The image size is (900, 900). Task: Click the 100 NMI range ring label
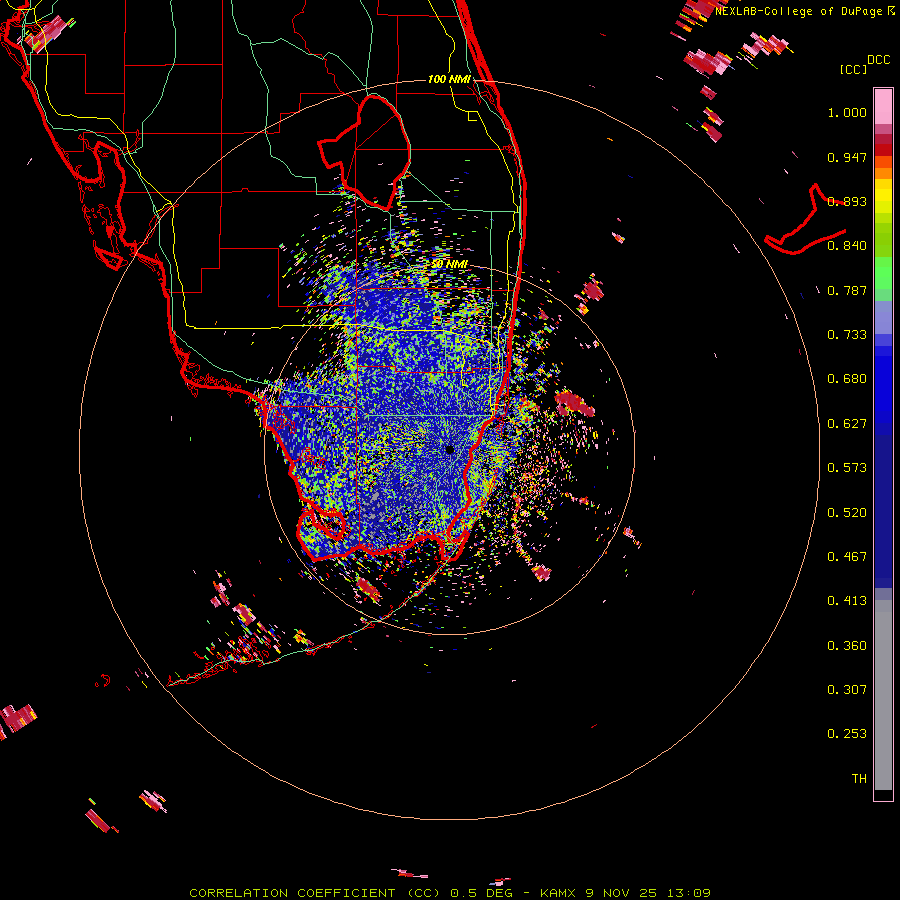coord(449,79)
